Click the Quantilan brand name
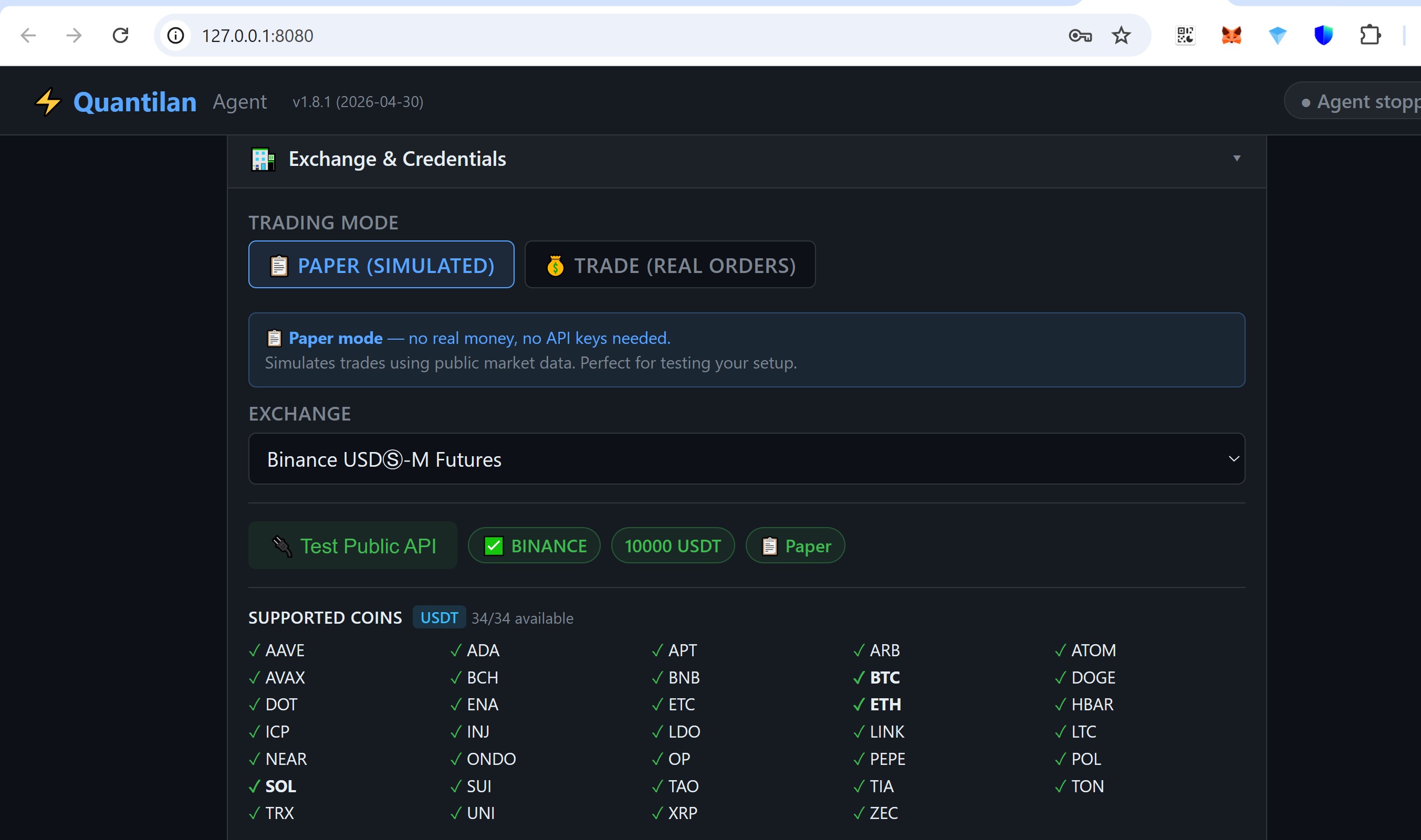1421x840 pixels. 135,102
